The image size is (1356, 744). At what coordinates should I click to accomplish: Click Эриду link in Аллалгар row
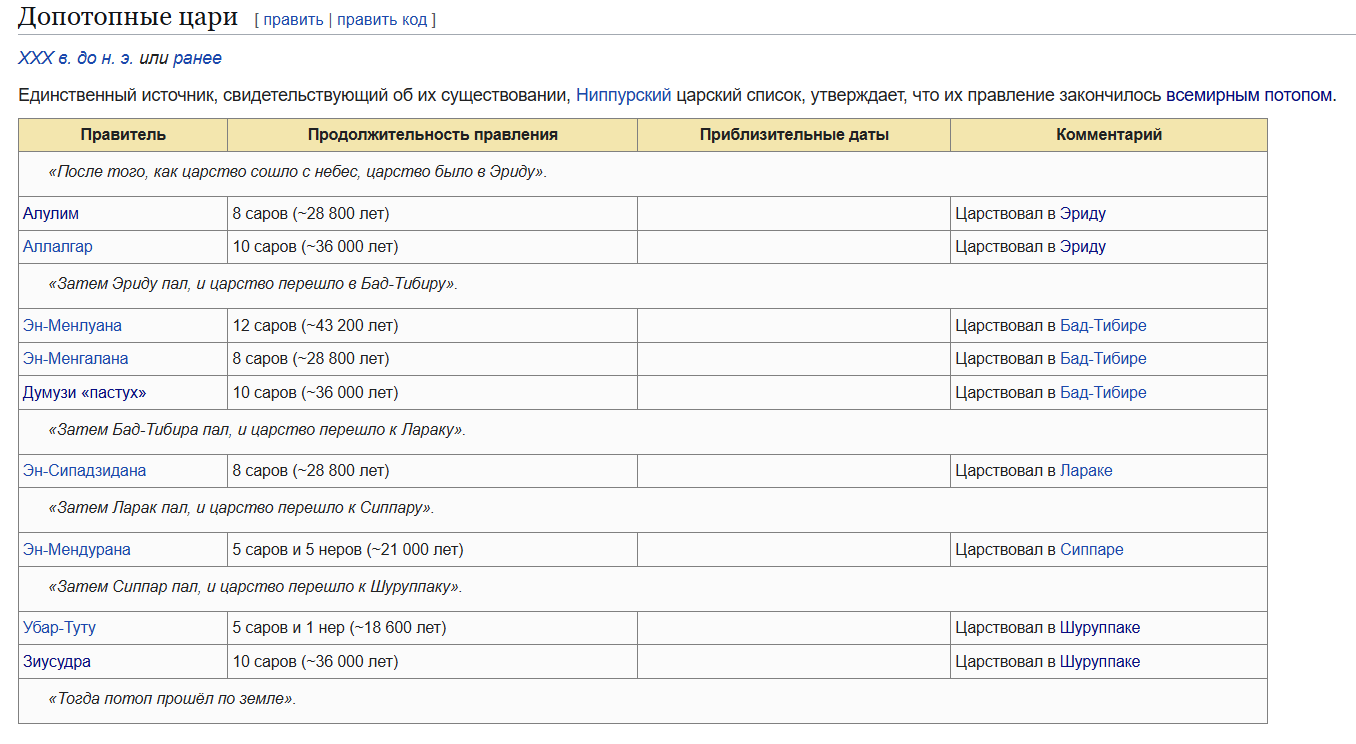[1083, 246]
